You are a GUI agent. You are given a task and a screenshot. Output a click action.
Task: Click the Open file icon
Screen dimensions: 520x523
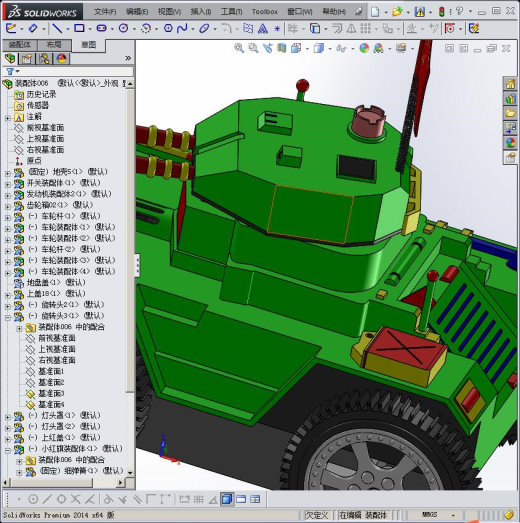point(397,12)
